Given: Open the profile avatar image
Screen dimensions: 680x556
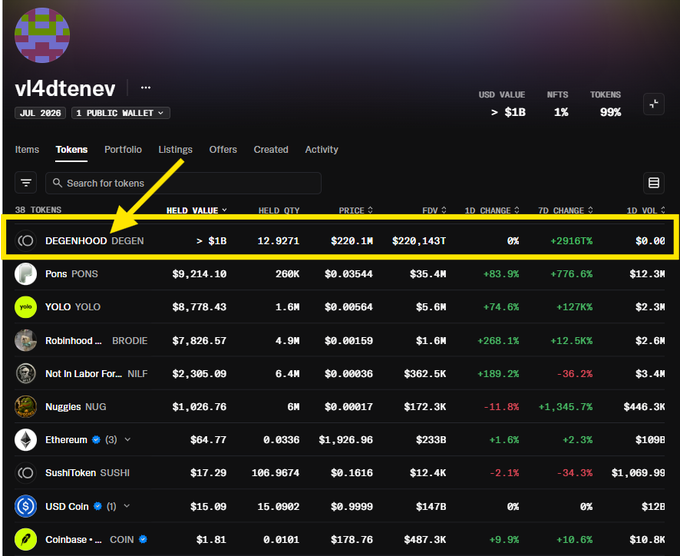Looking at the screenshot, I should [42, 35].
